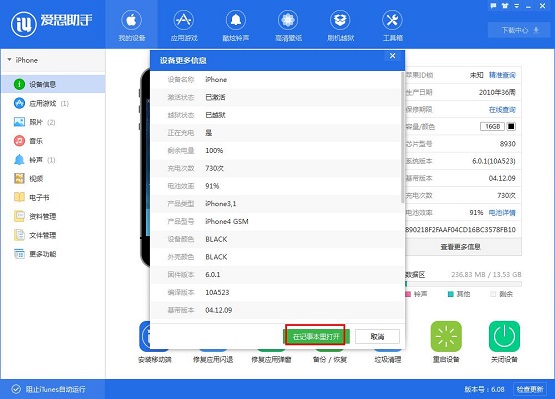Select 资料管理 in the sidebar
The width and height of the screenshot is (555, 399).
point(53,216)
